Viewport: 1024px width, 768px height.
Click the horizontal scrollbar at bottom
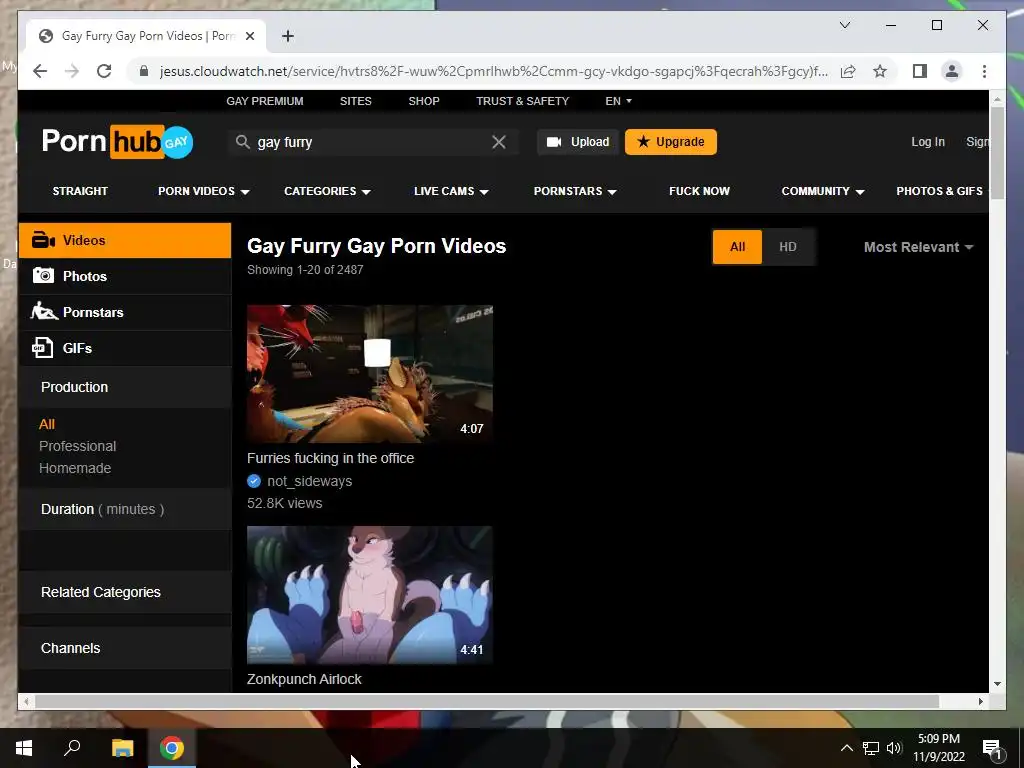point(487,701)
